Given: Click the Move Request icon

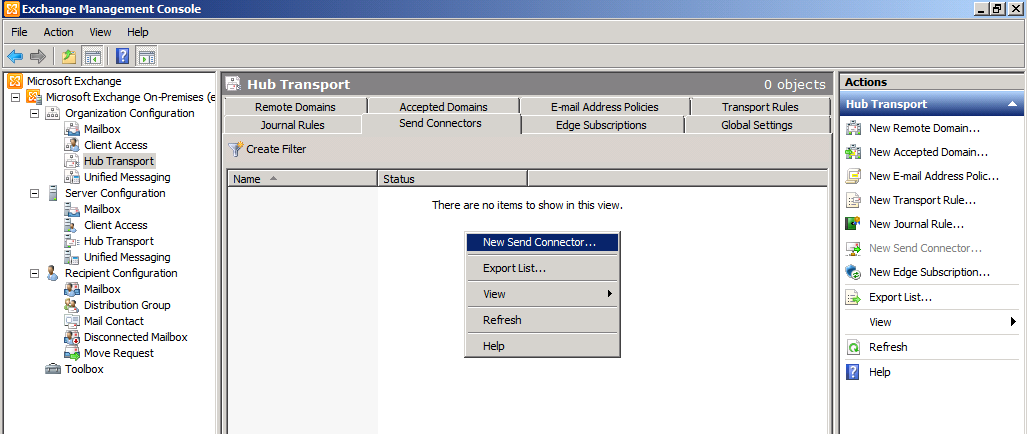Looking at the screenshot, I should (x=72, y=353).
